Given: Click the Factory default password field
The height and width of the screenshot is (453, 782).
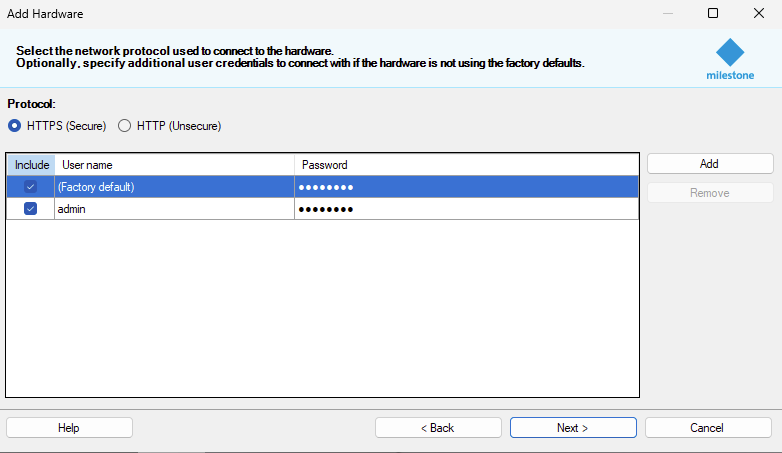Looking at the screenshot, I should pyautogui.click(x=466, y=187).
